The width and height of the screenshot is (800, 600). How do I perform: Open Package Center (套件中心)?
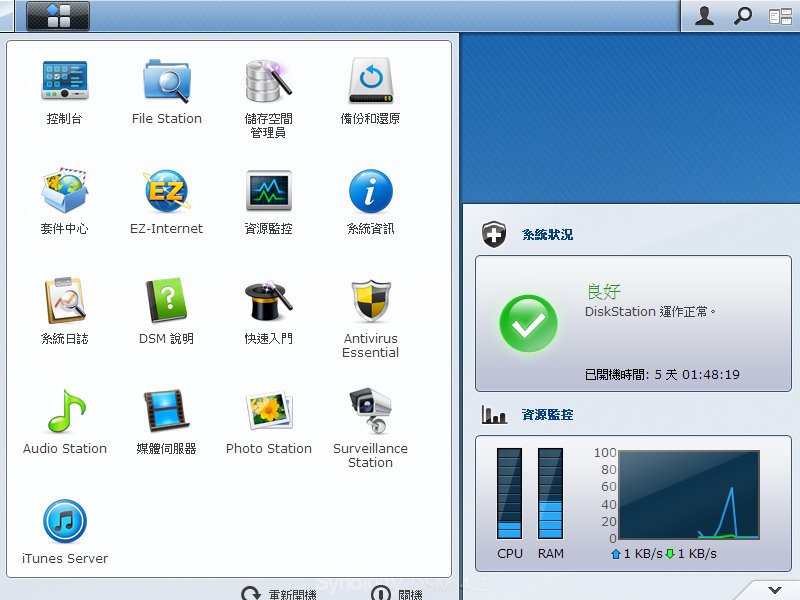[65, 190]
